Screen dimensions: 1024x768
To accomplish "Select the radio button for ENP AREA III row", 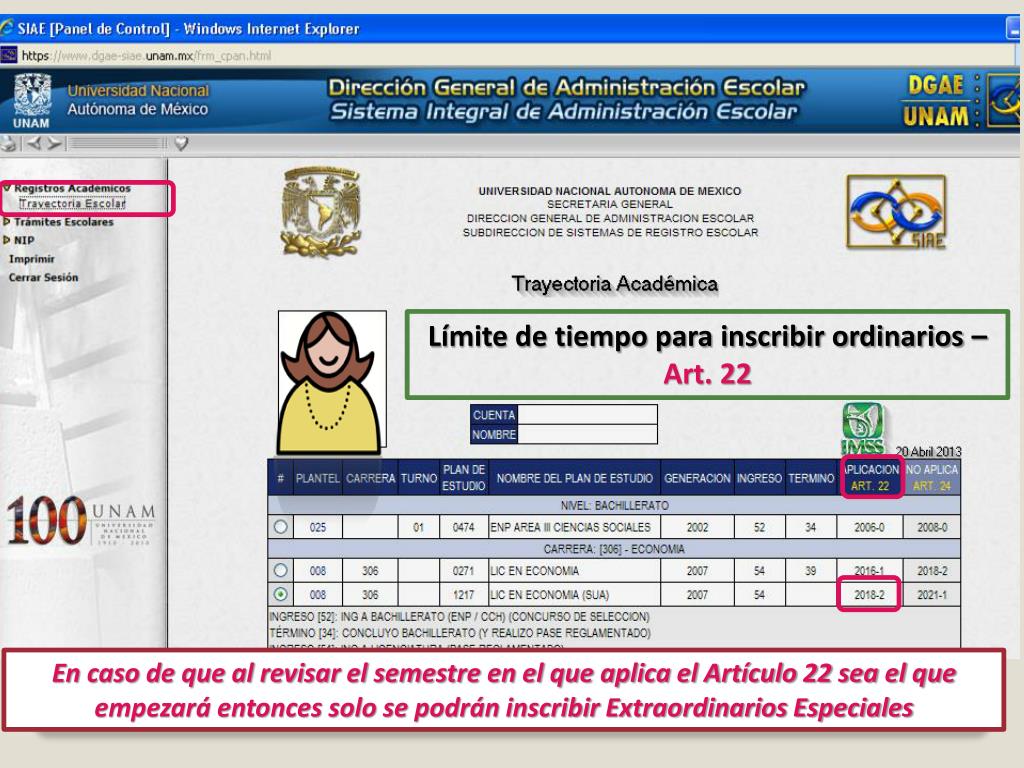I will (x=281, y=526).
